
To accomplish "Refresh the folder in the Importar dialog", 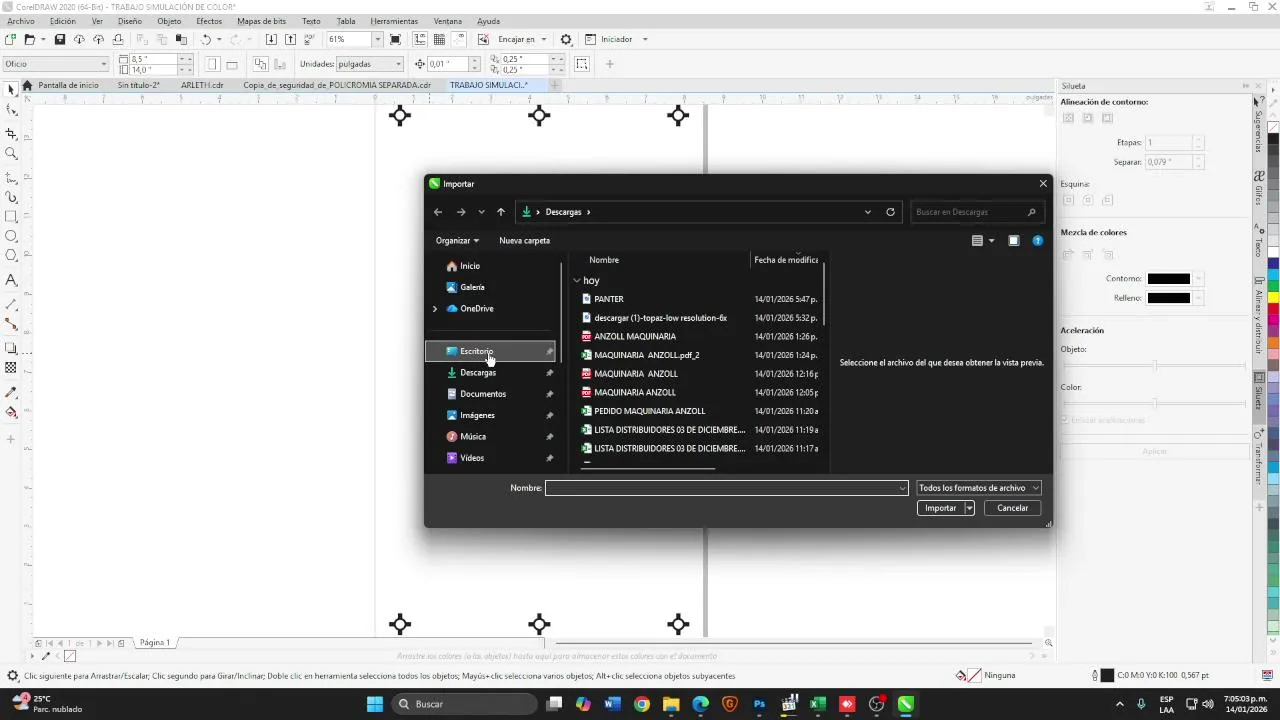I will point(890,212).
